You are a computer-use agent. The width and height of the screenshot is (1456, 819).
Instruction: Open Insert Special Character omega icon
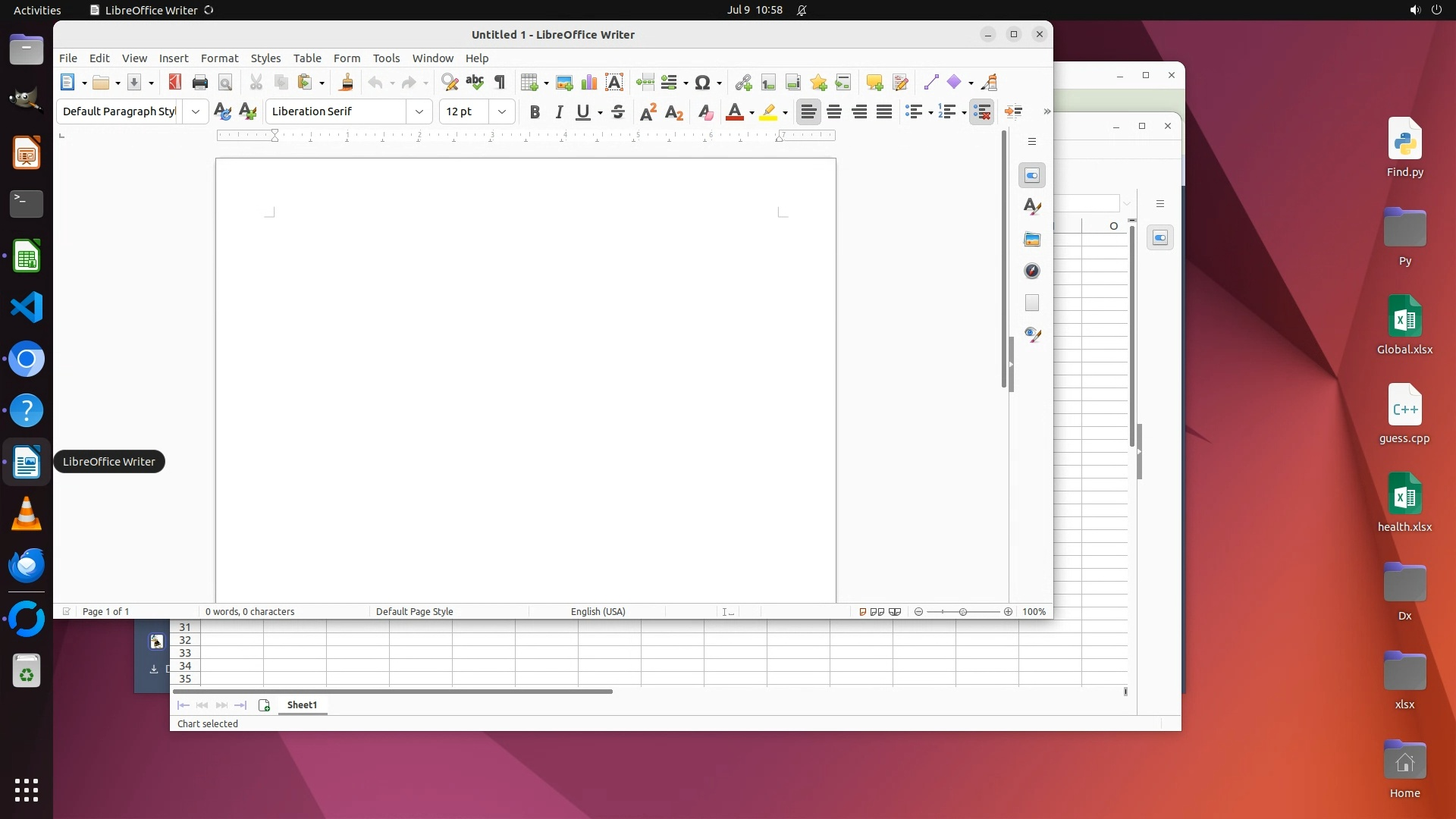click(702, 83)
